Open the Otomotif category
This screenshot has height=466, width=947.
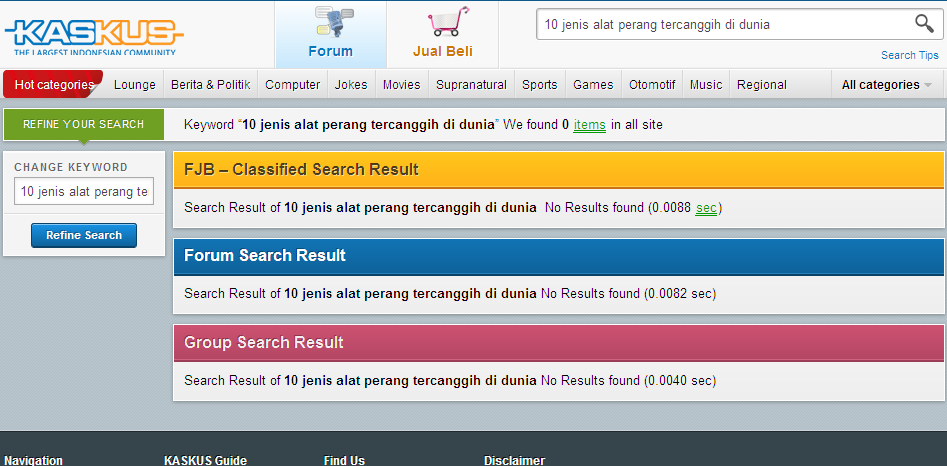(652, 85)
